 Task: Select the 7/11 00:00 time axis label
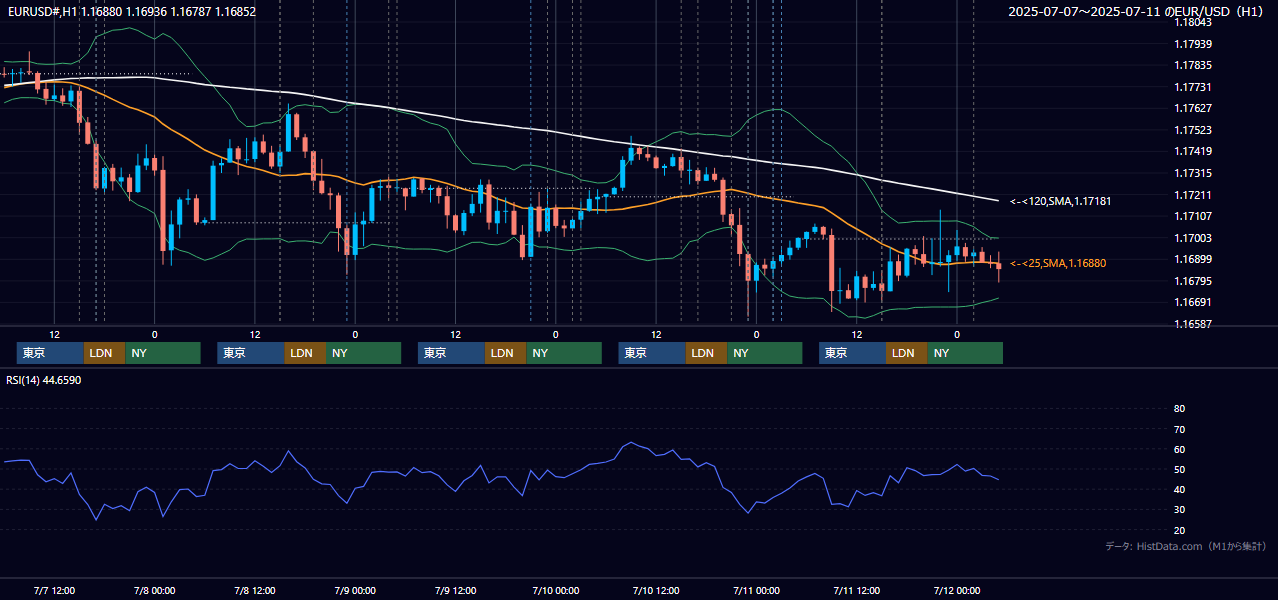click(756, 590)
